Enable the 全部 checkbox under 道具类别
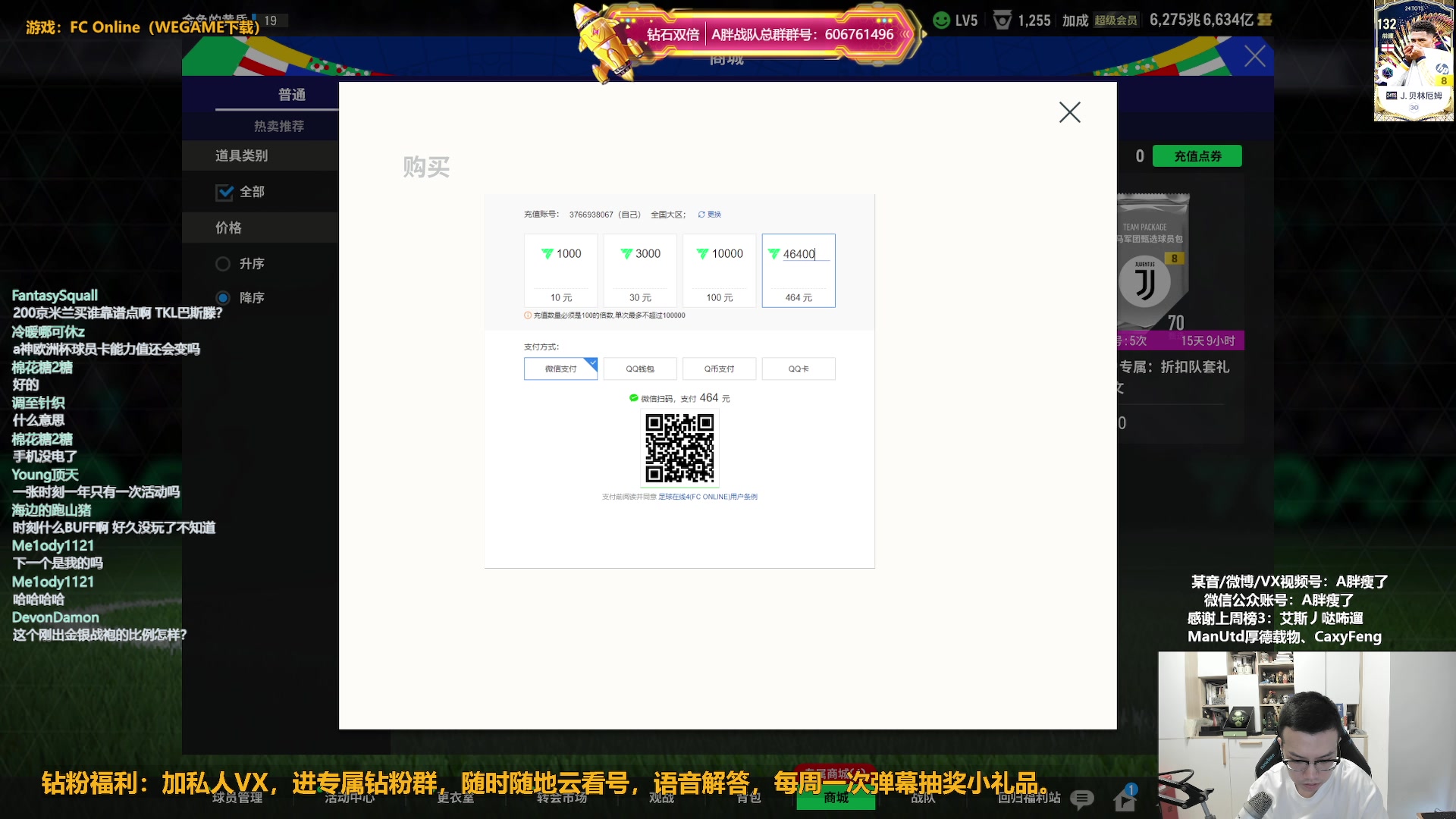Viewport: 1456px width, 819px height. (225, 193)
